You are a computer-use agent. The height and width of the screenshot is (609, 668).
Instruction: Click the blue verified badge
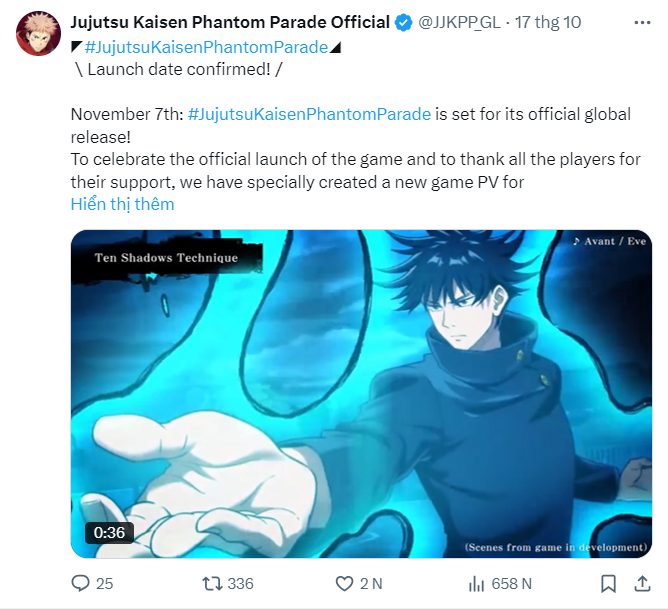403,23
